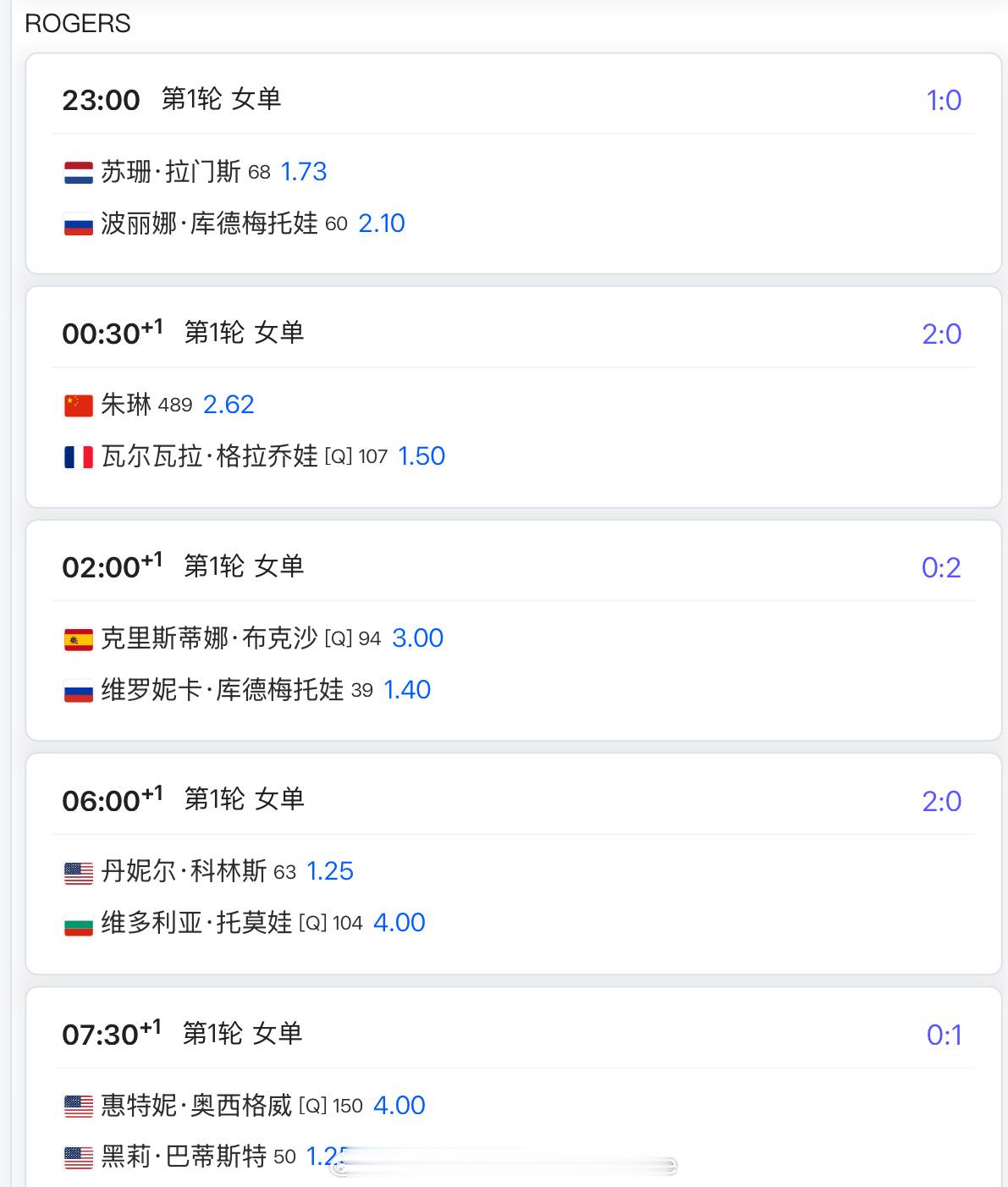Click the France flag beside 瓦尔瓦拉·格拉乔娃

coord(79,457)
